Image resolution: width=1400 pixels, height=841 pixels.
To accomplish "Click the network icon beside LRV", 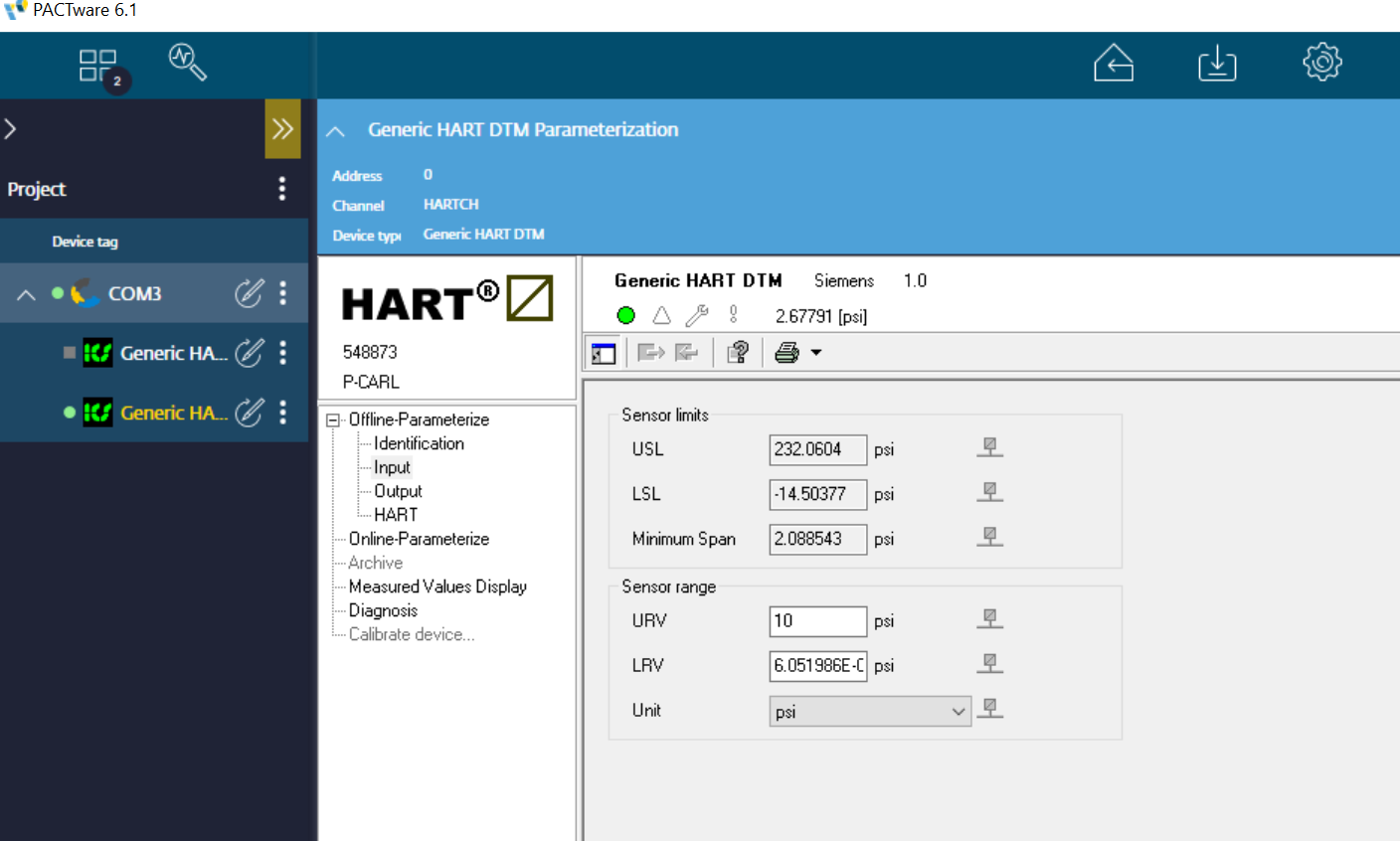I will [x=989, y=664].
